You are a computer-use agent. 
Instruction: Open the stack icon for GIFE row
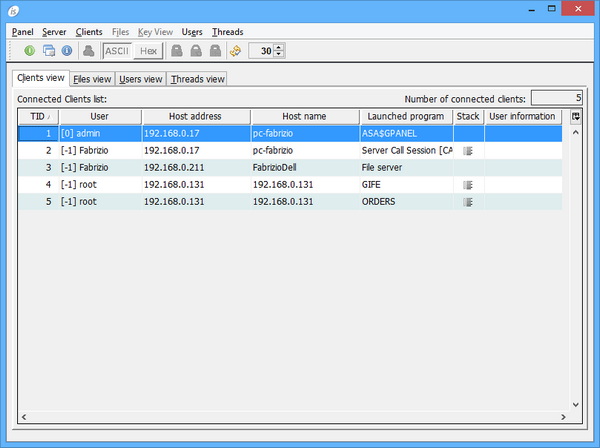467,185
